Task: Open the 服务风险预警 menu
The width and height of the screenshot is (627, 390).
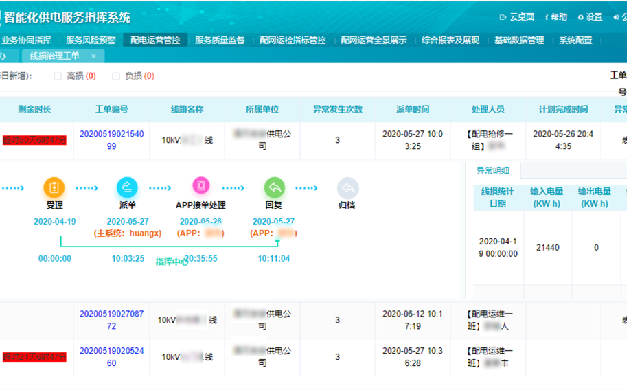Action: (91, 40)
